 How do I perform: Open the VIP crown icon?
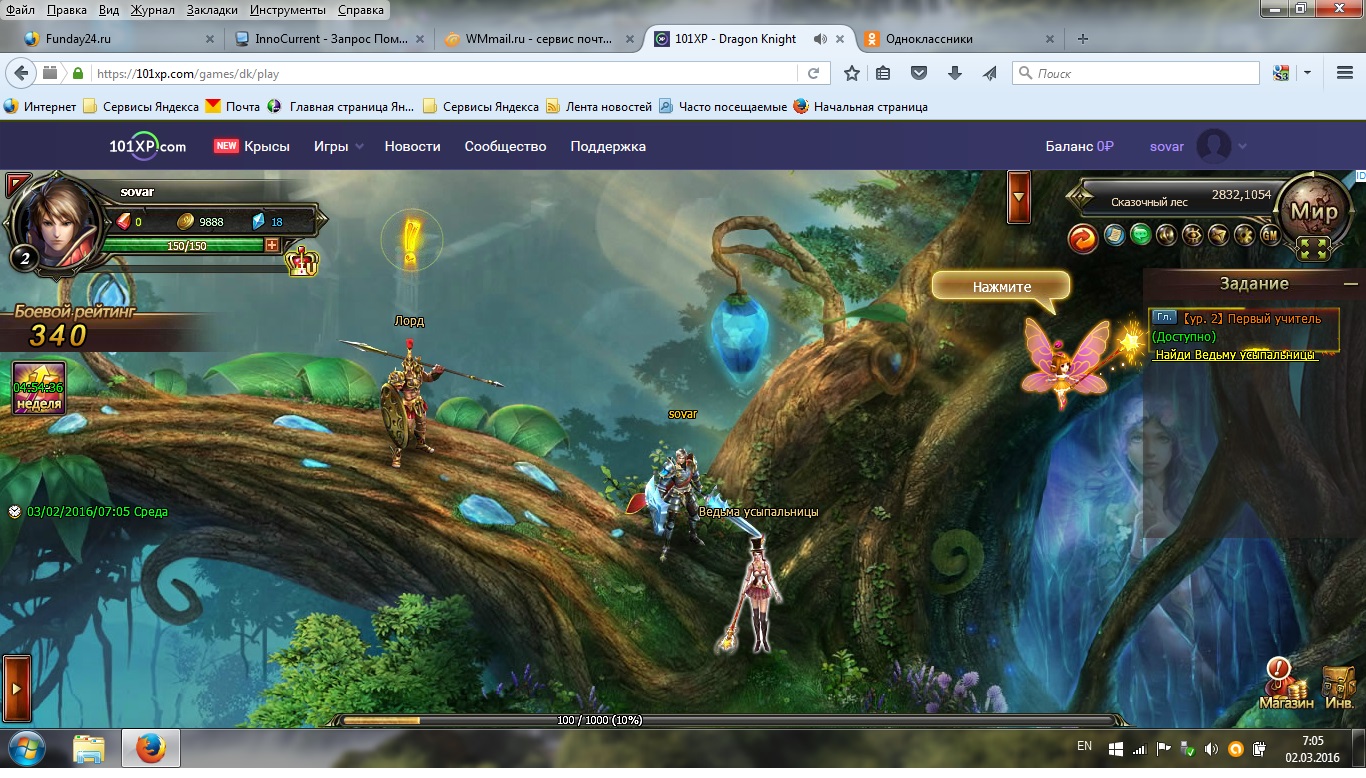coord(301,262)
